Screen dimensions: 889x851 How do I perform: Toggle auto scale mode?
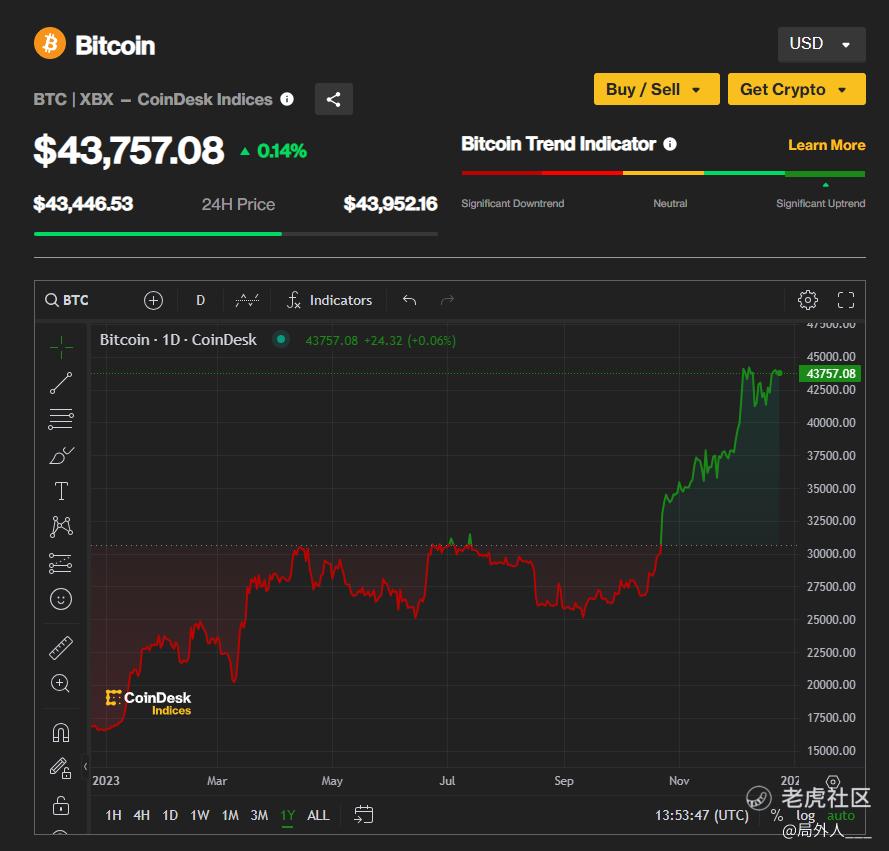[x=841, y=815]
